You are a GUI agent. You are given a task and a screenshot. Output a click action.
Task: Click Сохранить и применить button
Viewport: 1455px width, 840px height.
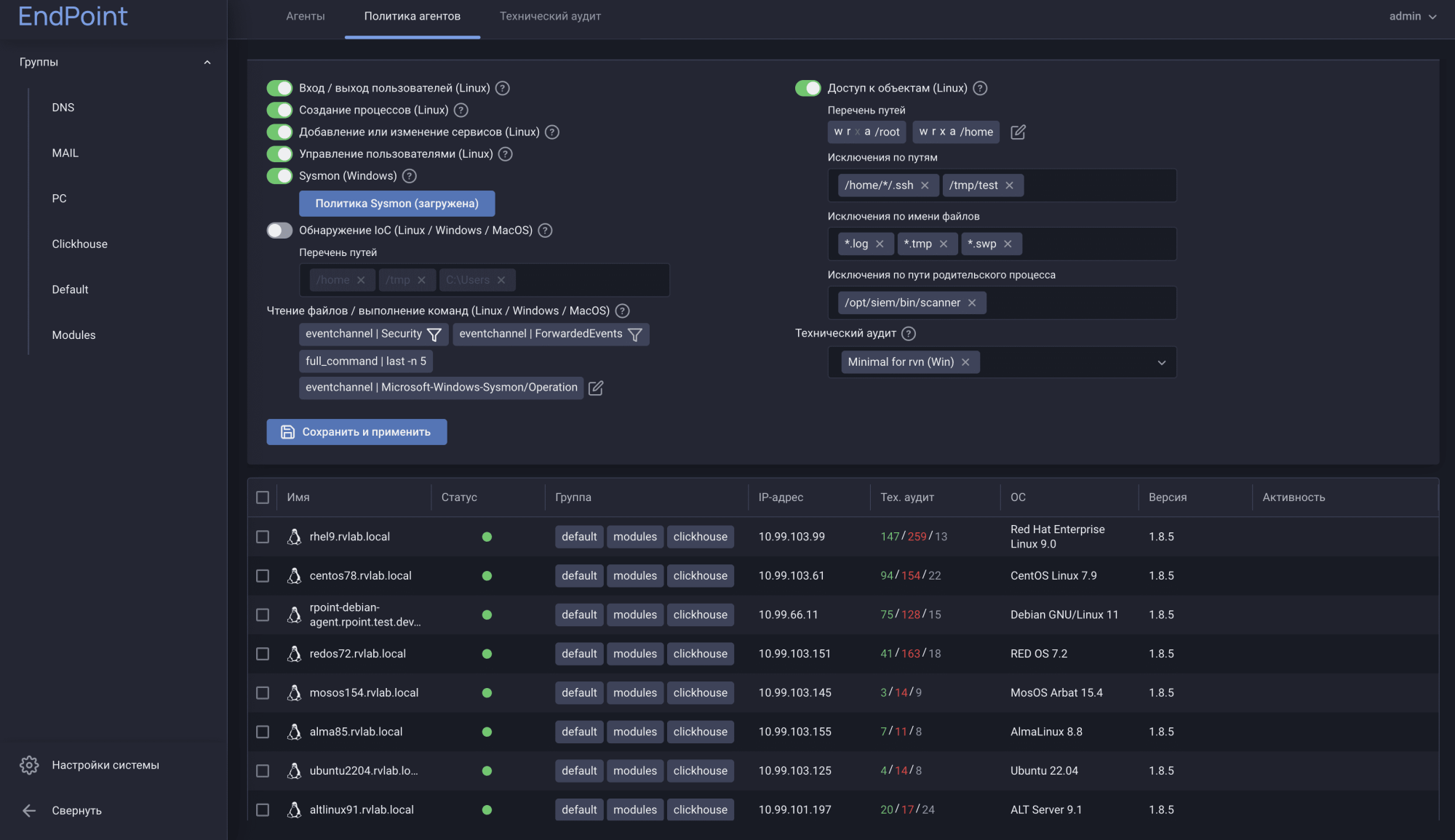pyautogui.click(x=356, y=432)
